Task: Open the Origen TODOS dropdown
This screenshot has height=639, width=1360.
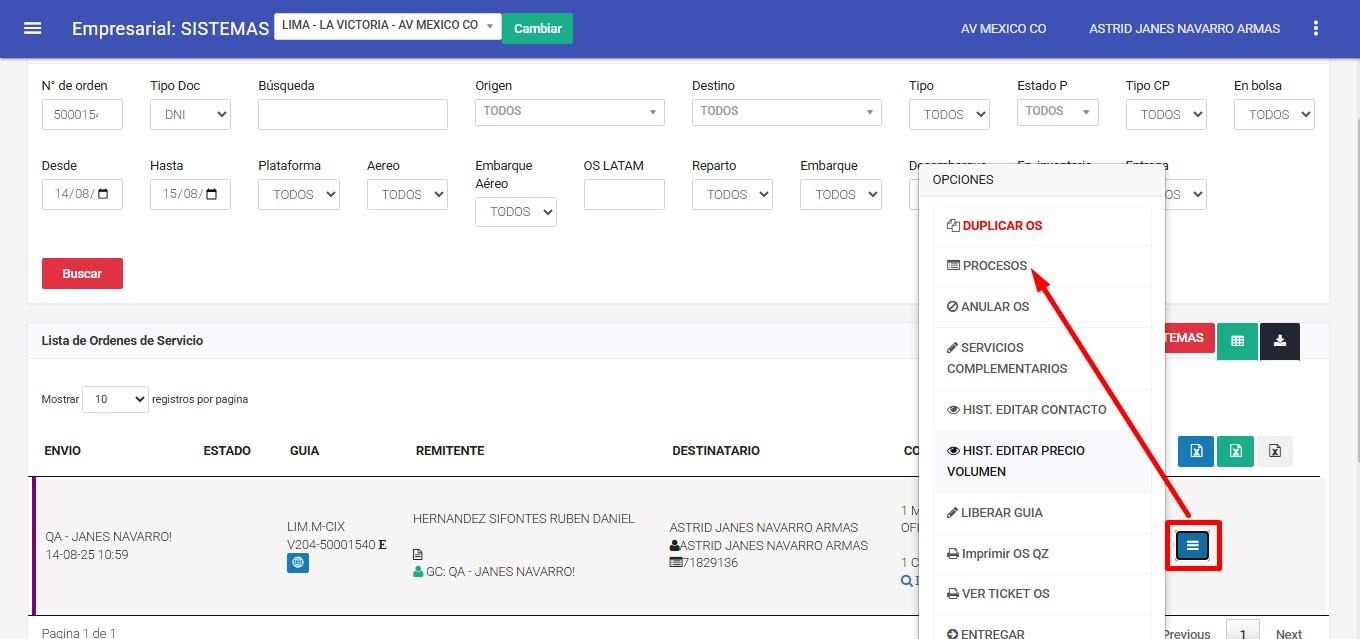Action: (x=569, y=112)
